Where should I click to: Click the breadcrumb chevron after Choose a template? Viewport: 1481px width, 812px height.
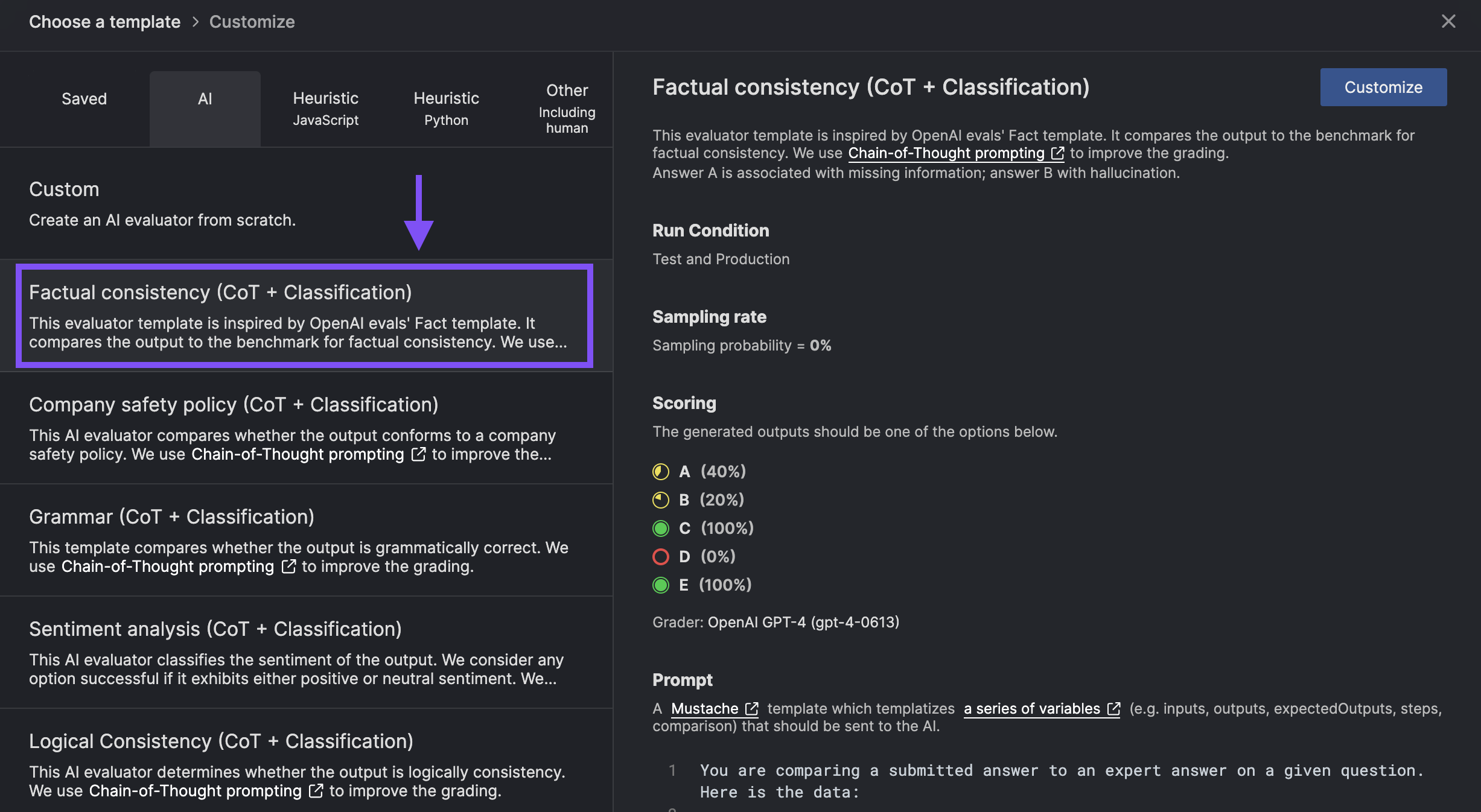[195, 22]
